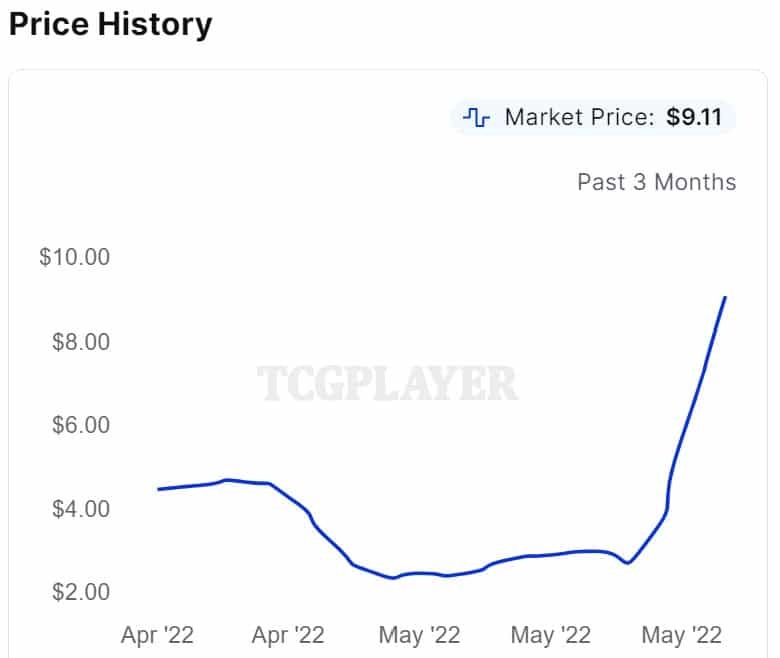
Task: Click the second Apr '22 axis label
Action: 288,635
